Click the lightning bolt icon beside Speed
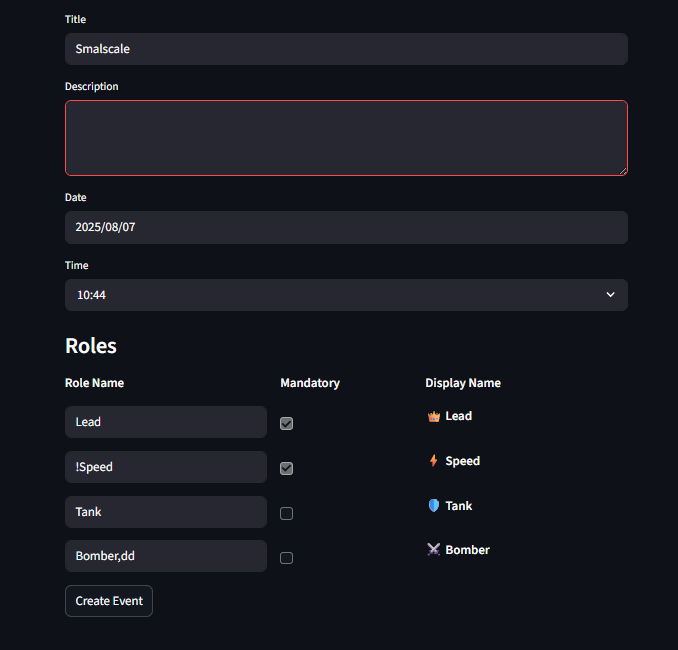 pyautogui.click(x=433, y=461)
